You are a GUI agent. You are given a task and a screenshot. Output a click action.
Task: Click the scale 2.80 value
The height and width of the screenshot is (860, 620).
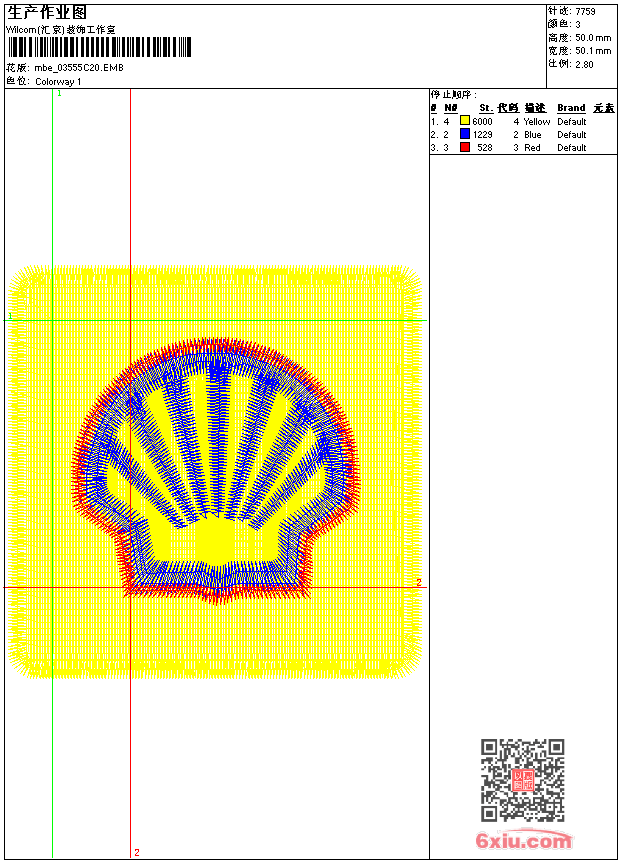[x=584, y=64]
